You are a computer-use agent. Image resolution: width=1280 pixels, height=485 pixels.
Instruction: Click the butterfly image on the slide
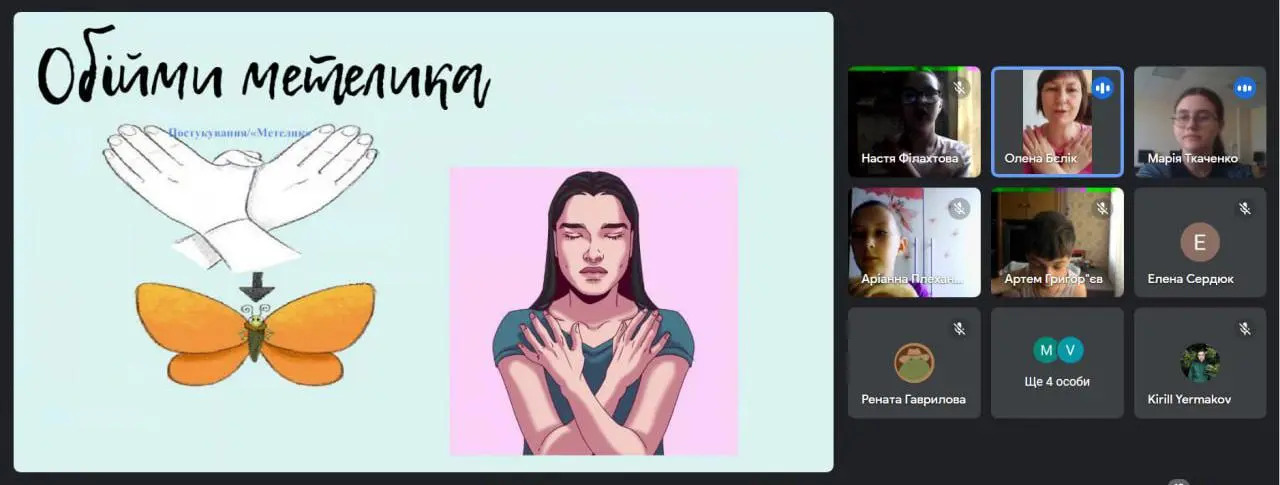[256, 333]
